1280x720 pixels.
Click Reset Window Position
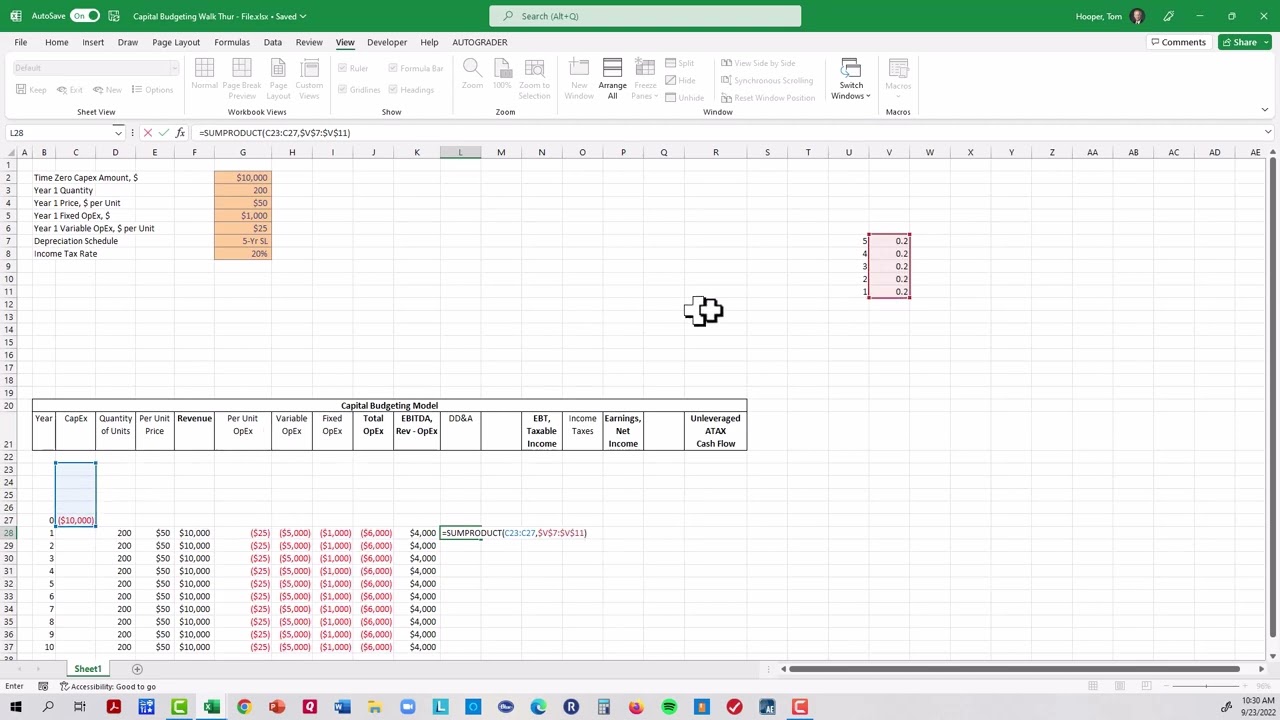(768, 97)
